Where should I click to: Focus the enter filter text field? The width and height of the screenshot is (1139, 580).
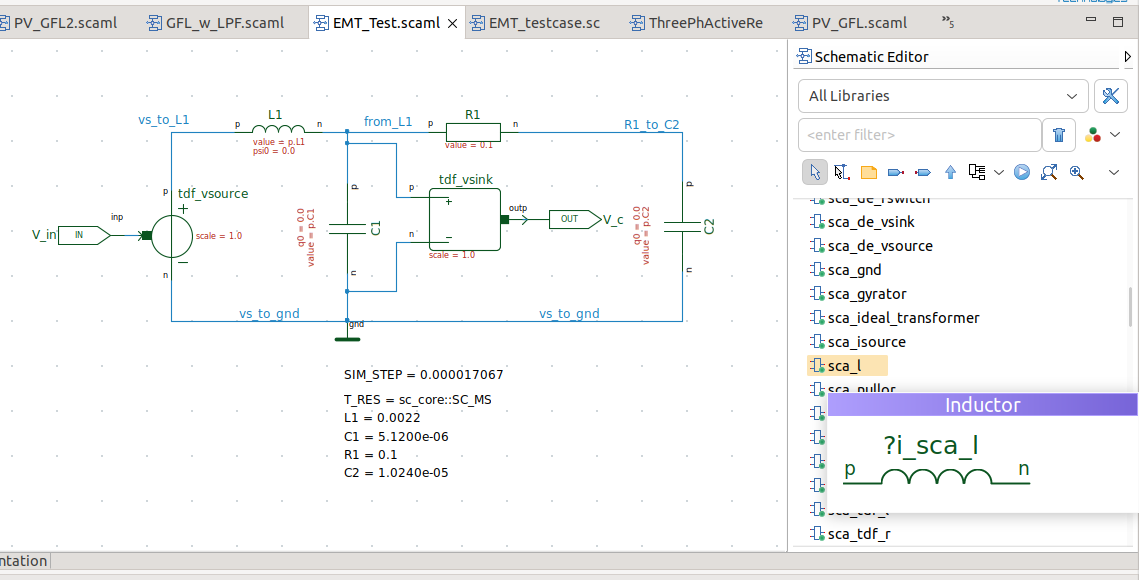[920, 135]
